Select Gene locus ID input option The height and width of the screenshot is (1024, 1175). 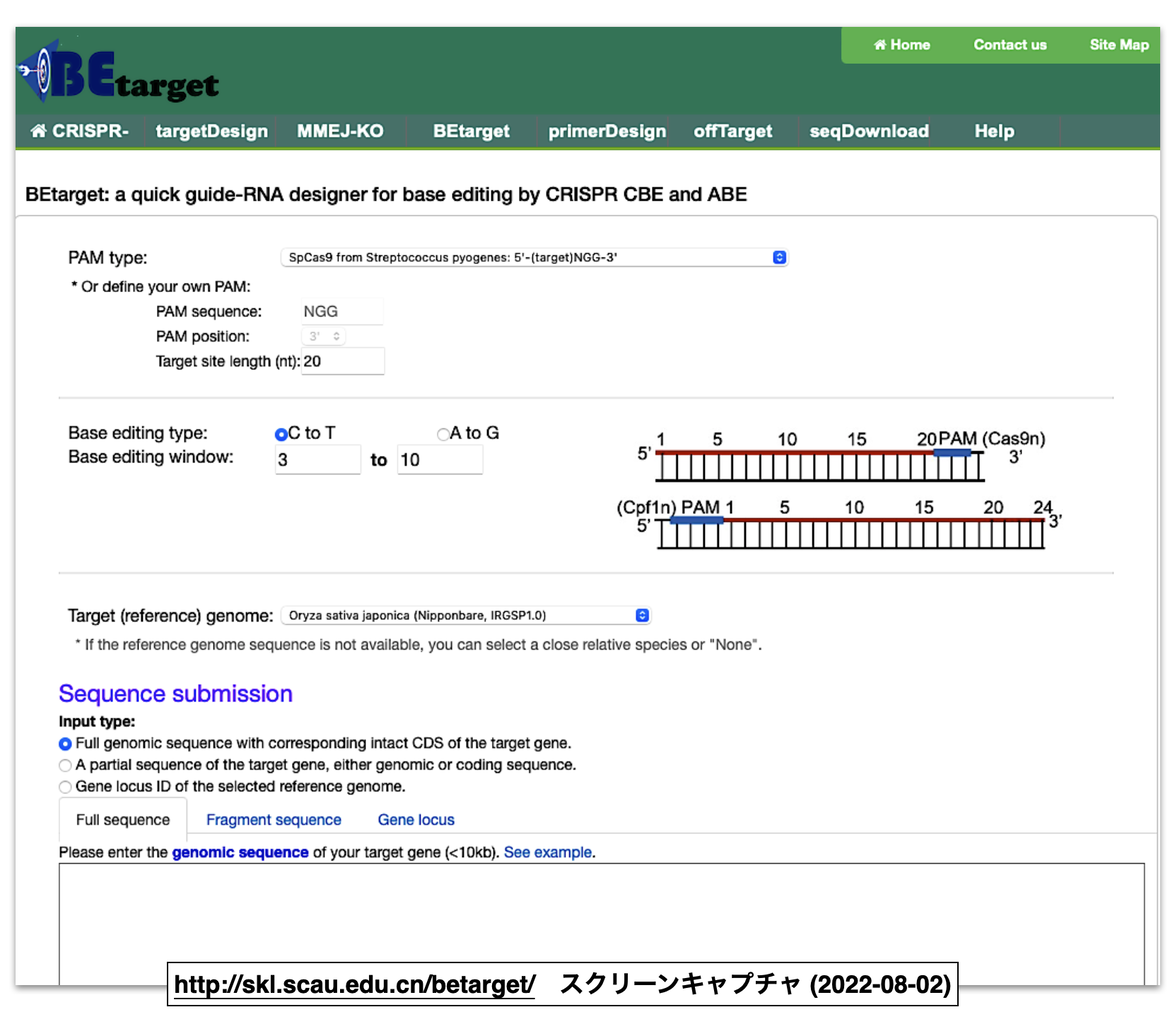65,787
